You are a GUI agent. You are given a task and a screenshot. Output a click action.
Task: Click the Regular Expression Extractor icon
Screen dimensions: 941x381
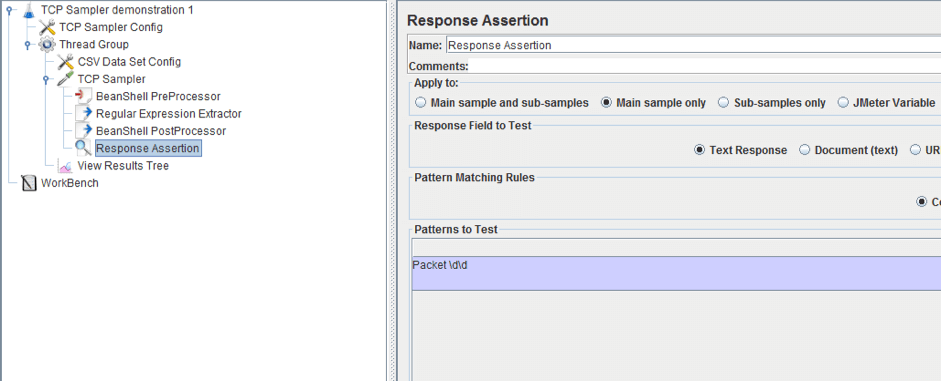pos(83,113)
